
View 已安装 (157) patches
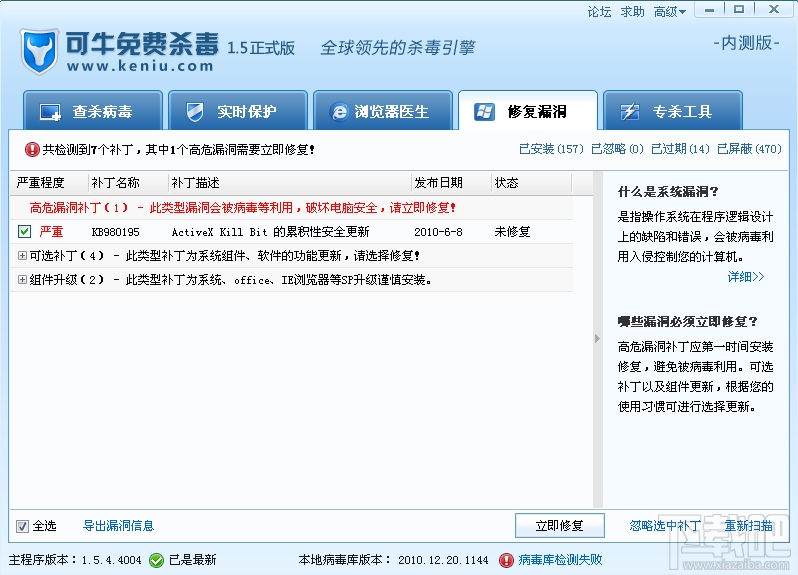tap(551, 149)
